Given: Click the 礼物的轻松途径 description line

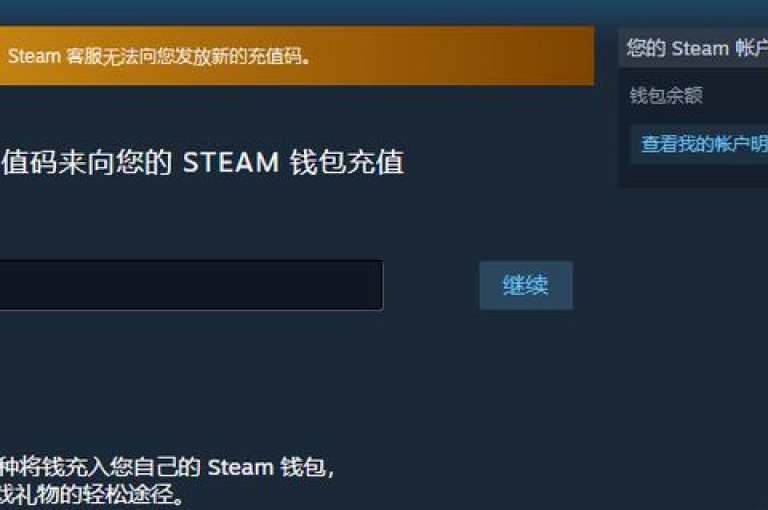Looking at the screenshot, I should click(92, 495).
